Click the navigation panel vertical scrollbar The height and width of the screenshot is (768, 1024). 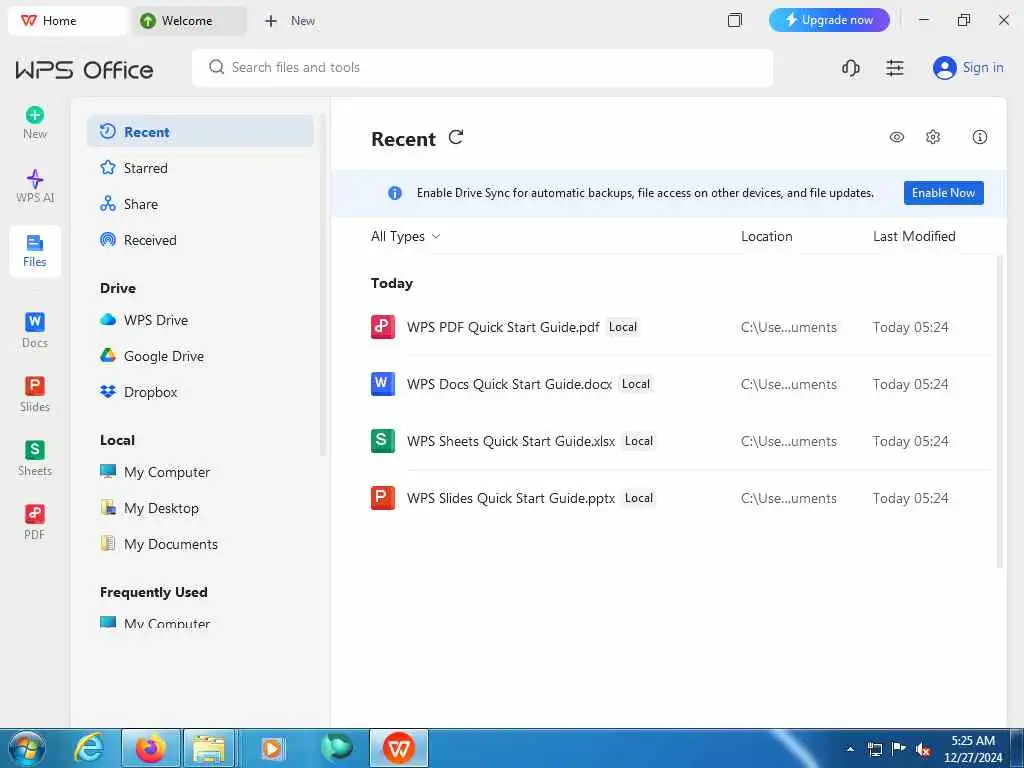tap(323, 285)
